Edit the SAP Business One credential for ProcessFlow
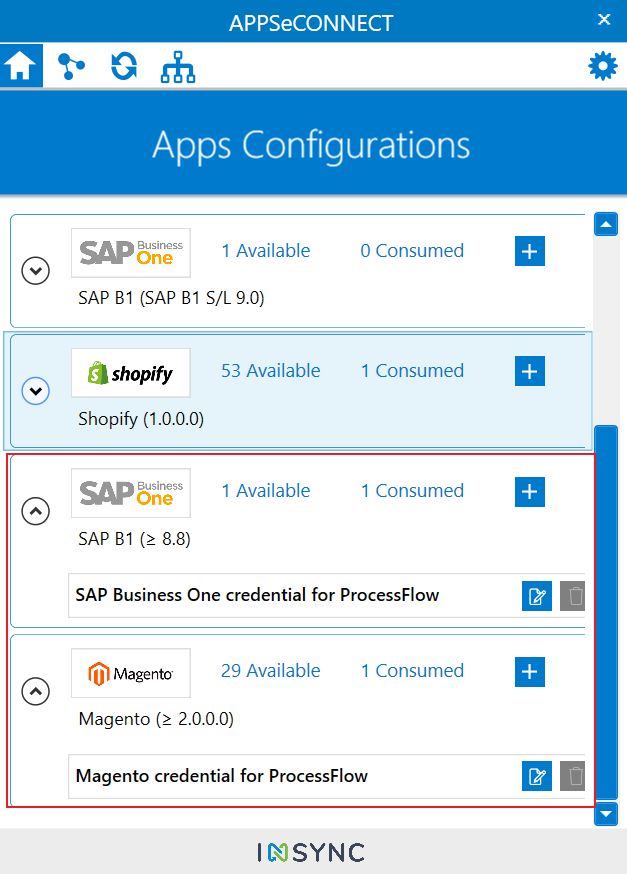This screenshot has width=627, height=874. (x=537, y=596)
